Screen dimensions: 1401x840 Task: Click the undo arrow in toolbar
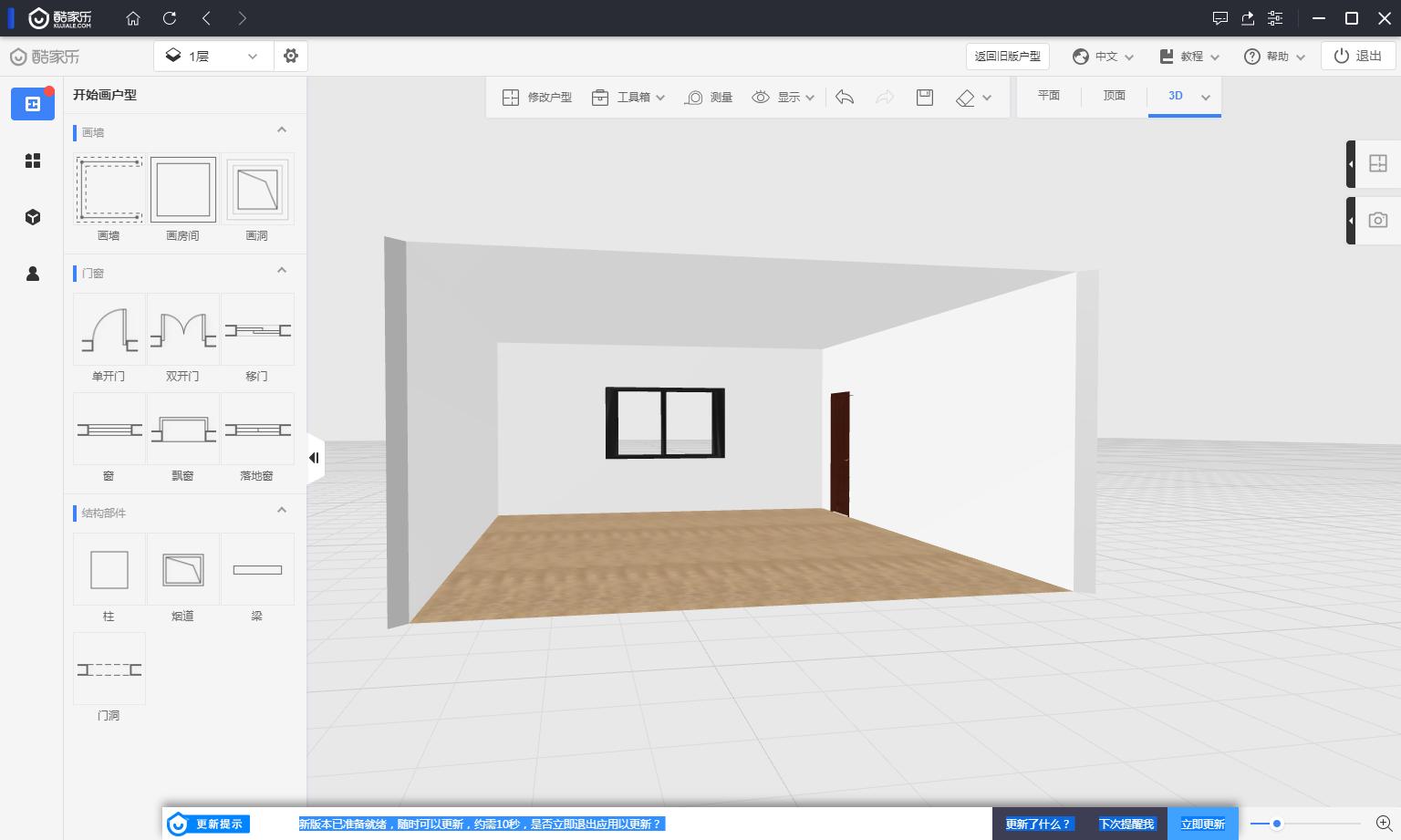[x=845, y=98]
